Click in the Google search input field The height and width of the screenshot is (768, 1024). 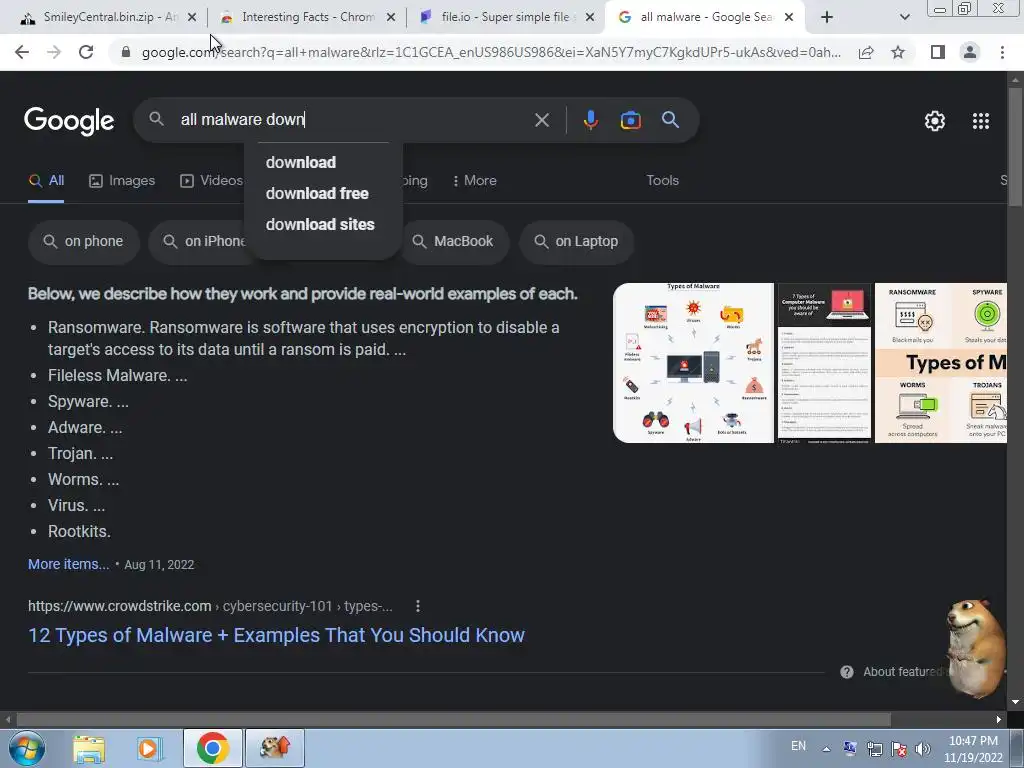pyautogui.click(x=353, y=120)
